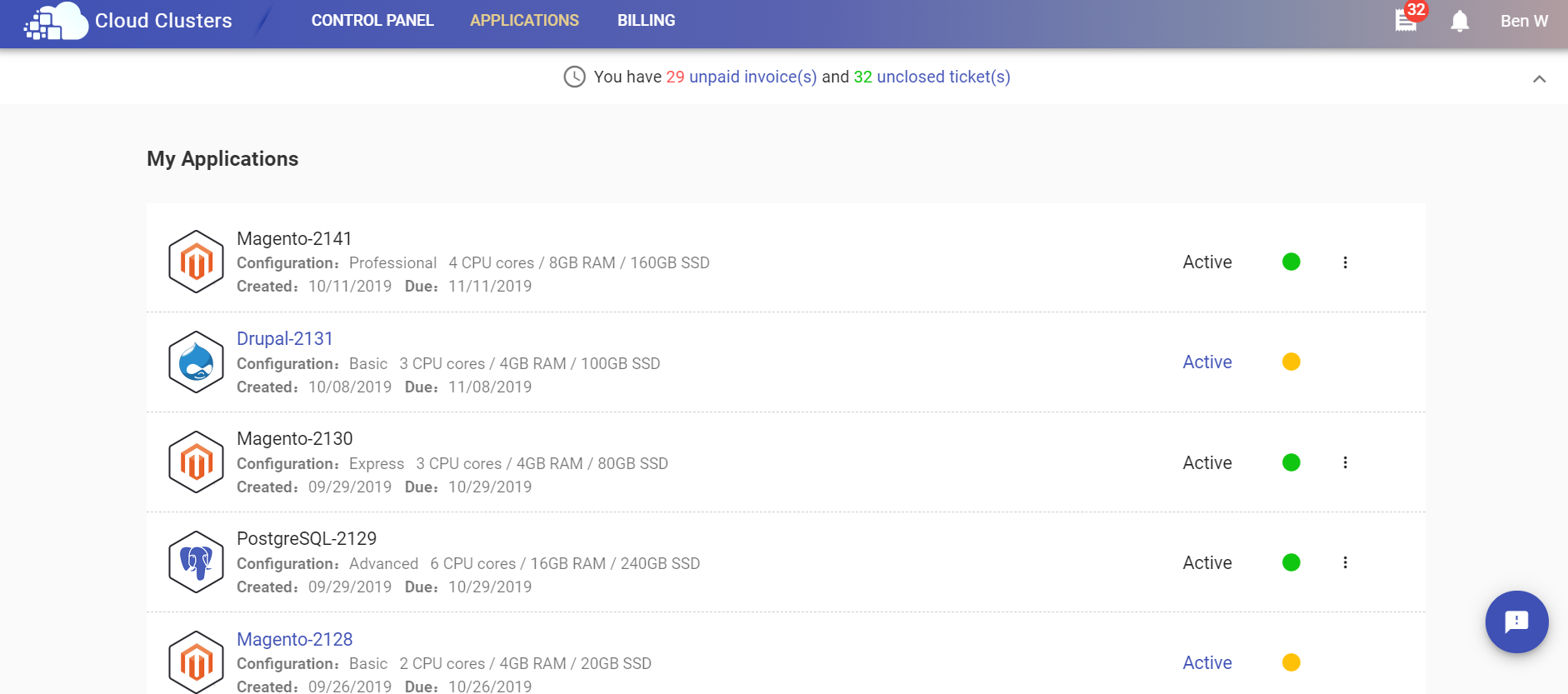Screen dimensions: 1568x694
Task: Click the 2 CPU cores / 4GB RAM / 20GB SSD text
Action: pyautogui.click(x=526, y=663)
